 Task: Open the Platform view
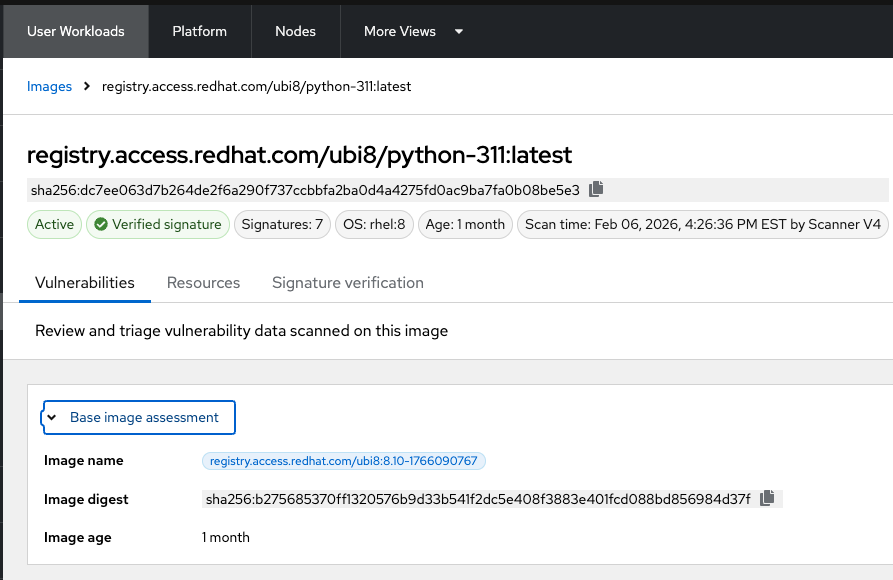[x=200, y=31]
